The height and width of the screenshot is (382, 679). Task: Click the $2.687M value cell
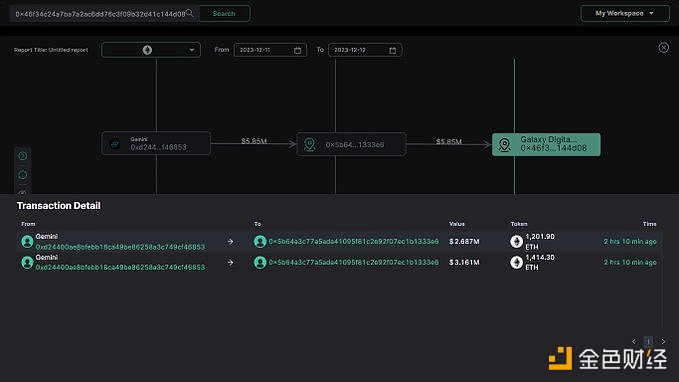click(464, 241)
